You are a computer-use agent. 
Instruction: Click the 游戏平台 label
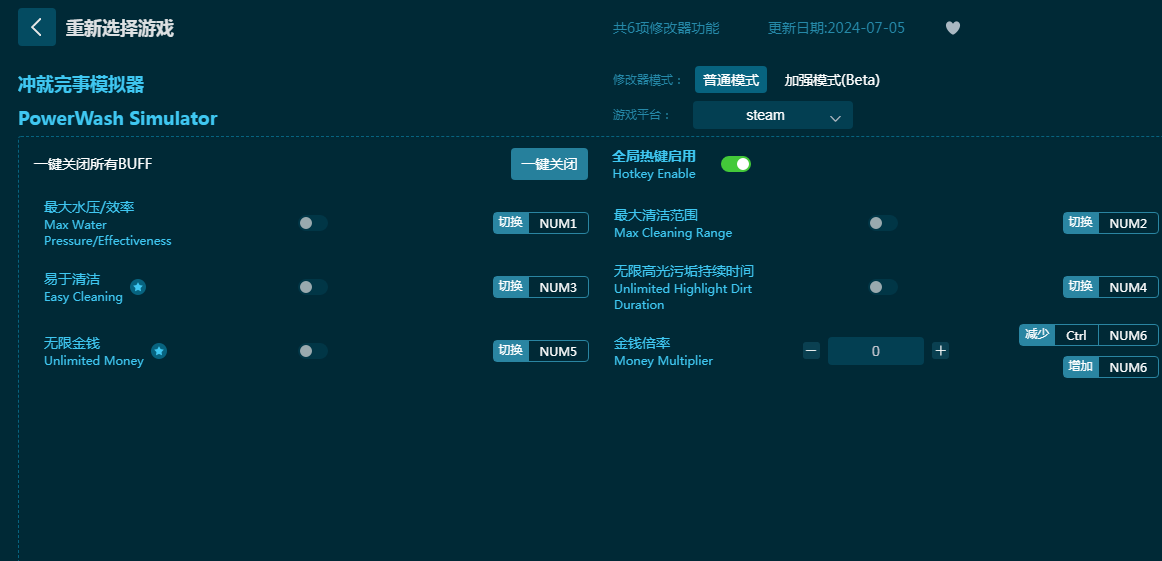click(642, 116)
